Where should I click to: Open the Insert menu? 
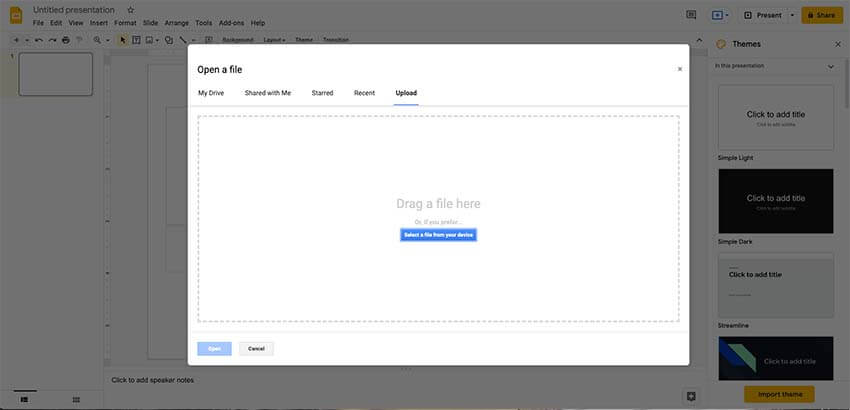click(x=99, y=22)
